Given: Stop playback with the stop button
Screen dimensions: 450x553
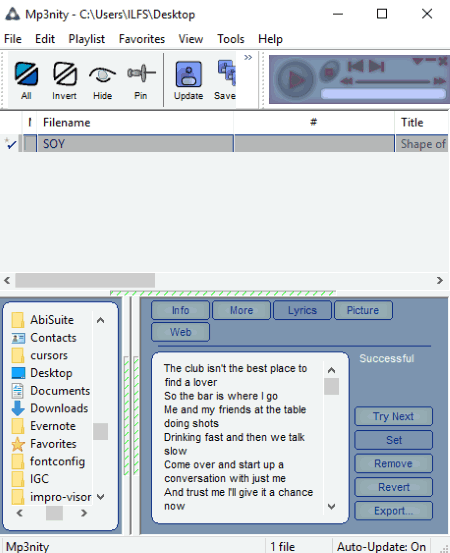Looking at the screenshot, I should 329,73.
